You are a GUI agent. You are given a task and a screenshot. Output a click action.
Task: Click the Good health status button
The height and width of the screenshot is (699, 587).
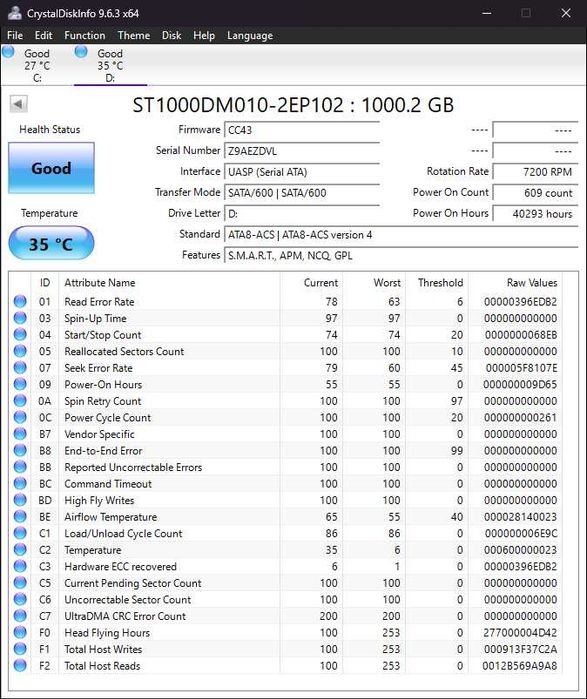[51, 168]
